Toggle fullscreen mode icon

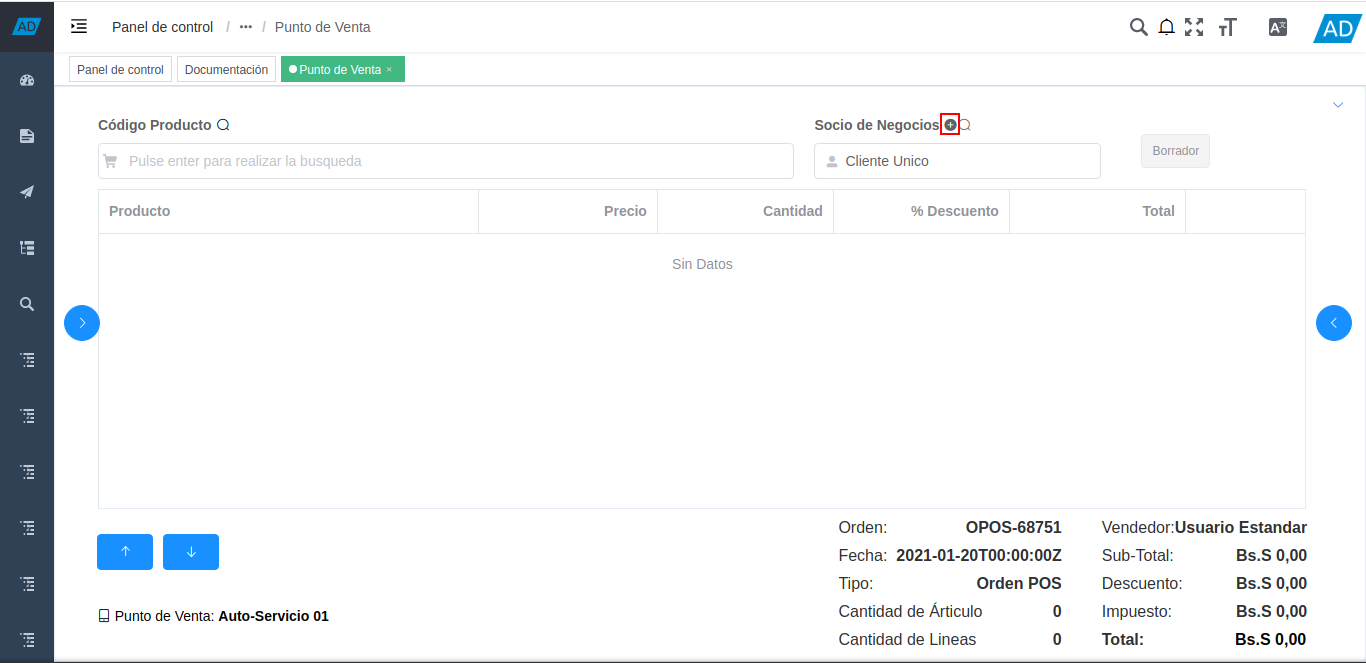pos(1194,27)
